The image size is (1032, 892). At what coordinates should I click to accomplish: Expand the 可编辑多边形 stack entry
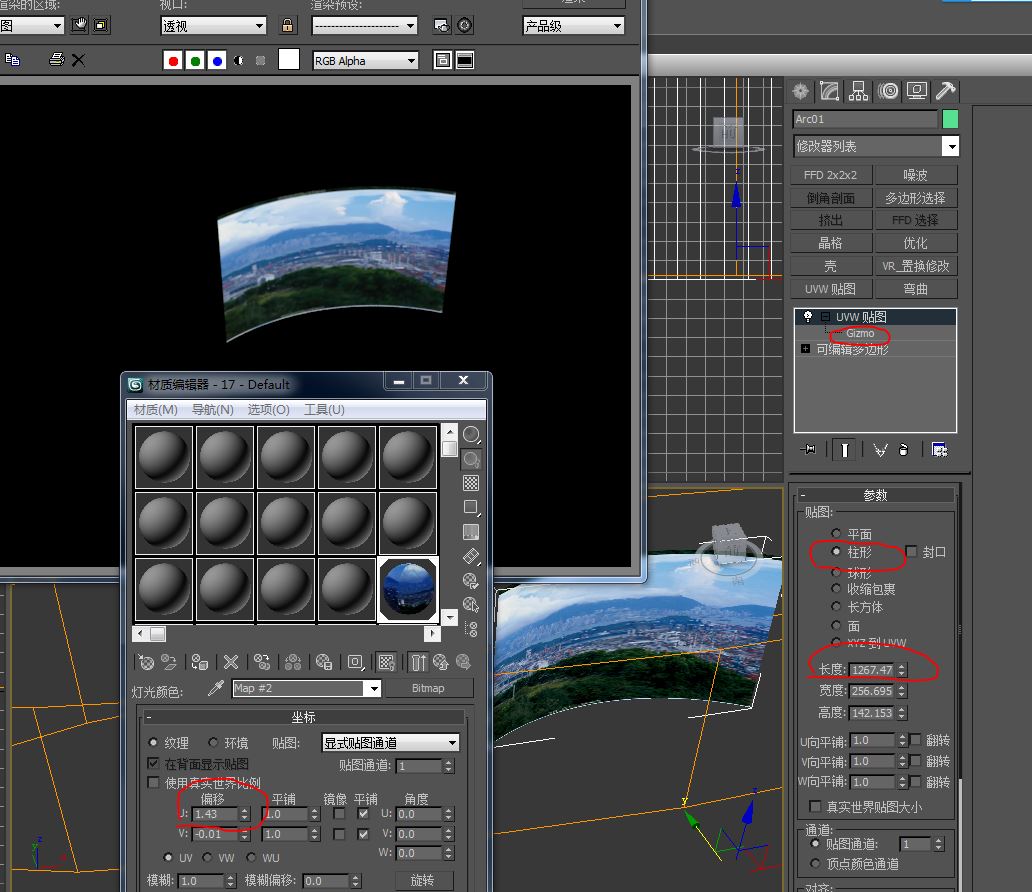(x=806, y=348)
